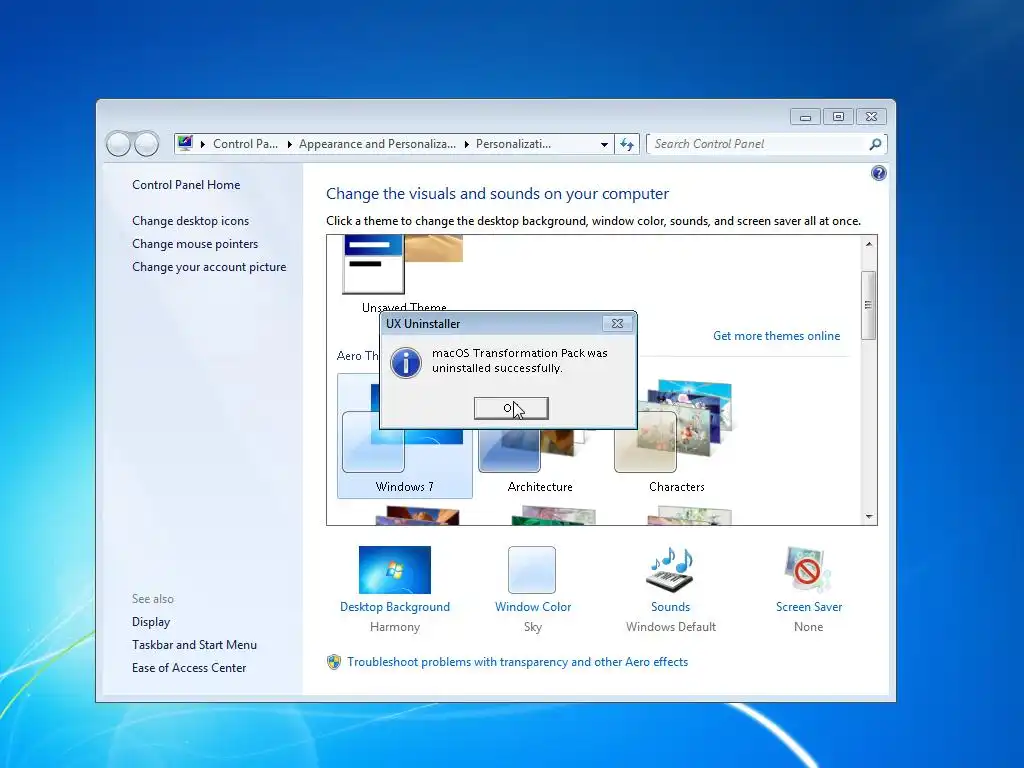Open Change mouse pointers
1024x768 pixels.
[195, 244]
